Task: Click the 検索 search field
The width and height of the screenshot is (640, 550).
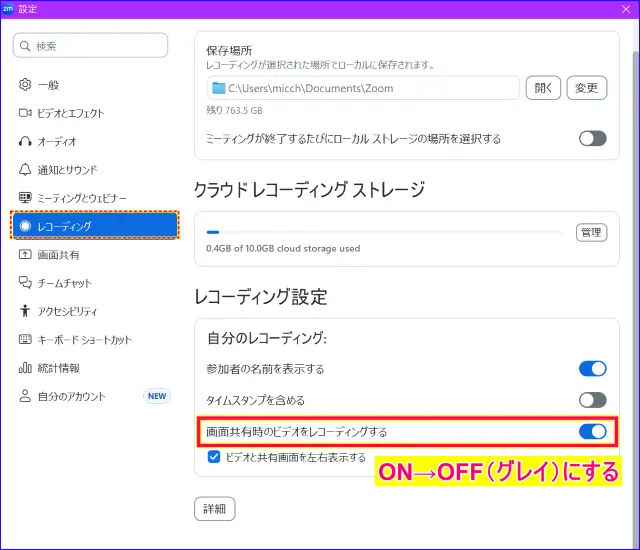Action: pos(90,46)
